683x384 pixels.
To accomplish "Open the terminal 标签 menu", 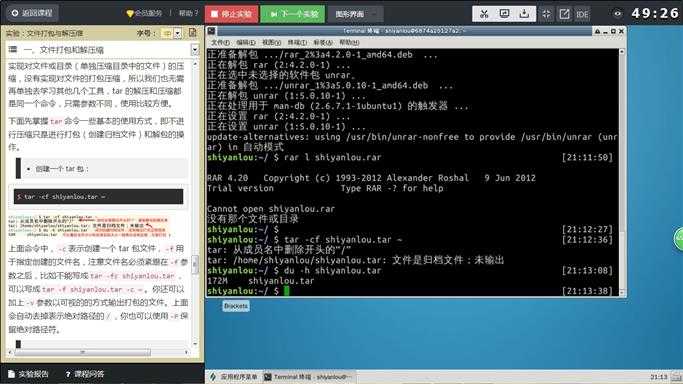I will tap(323, 42).
